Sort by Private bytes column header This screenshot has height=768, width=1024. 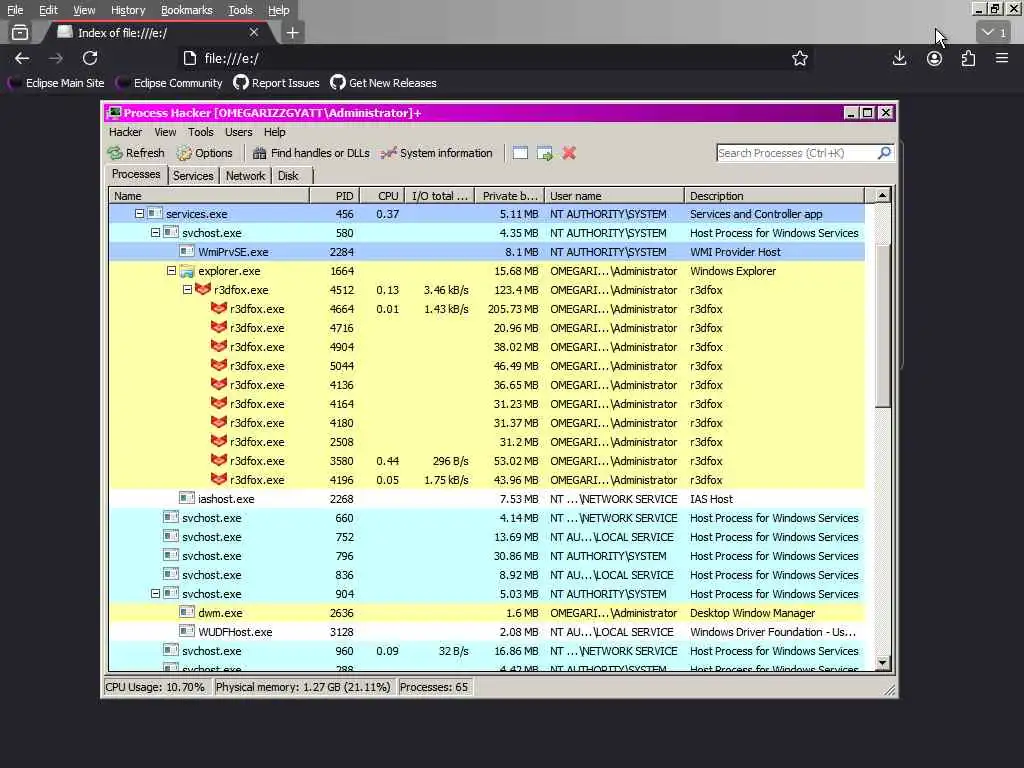click(509, 196)
